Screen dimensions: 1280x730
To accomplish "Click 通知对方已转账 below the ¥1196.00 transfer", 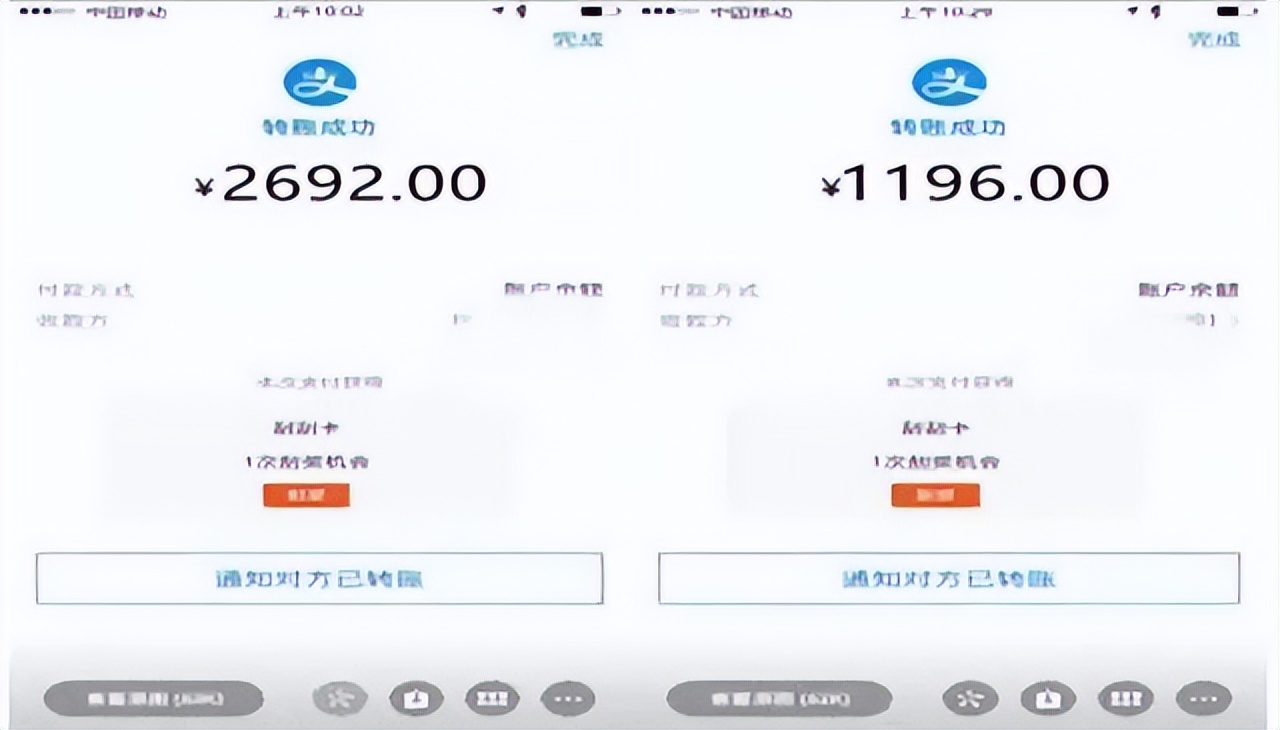I will point(949,578).
